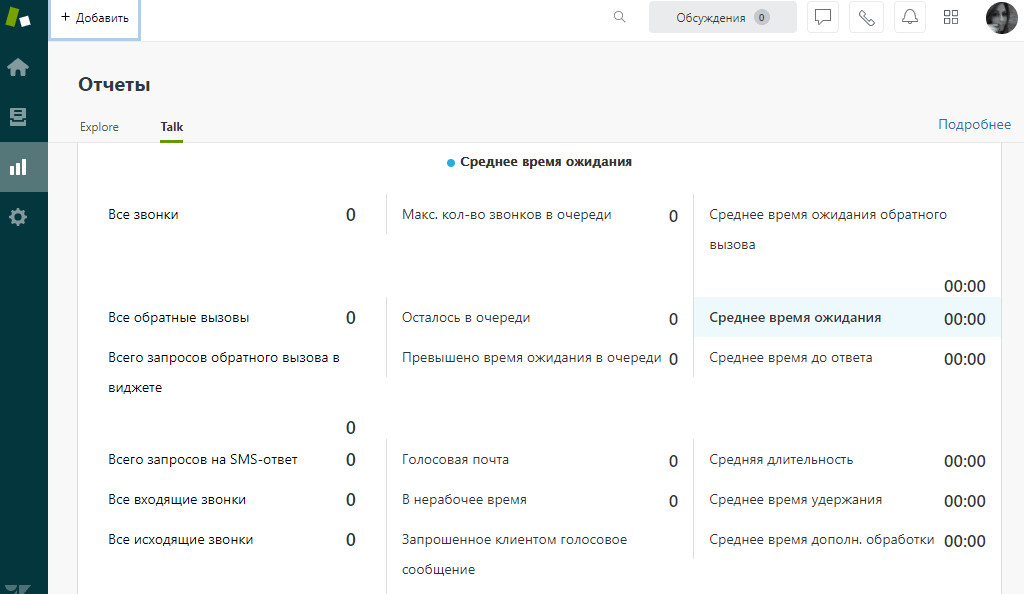Switch to the Talk tab
The width and height of the screenshot is (1024, 594).
(x=171, y=127)
